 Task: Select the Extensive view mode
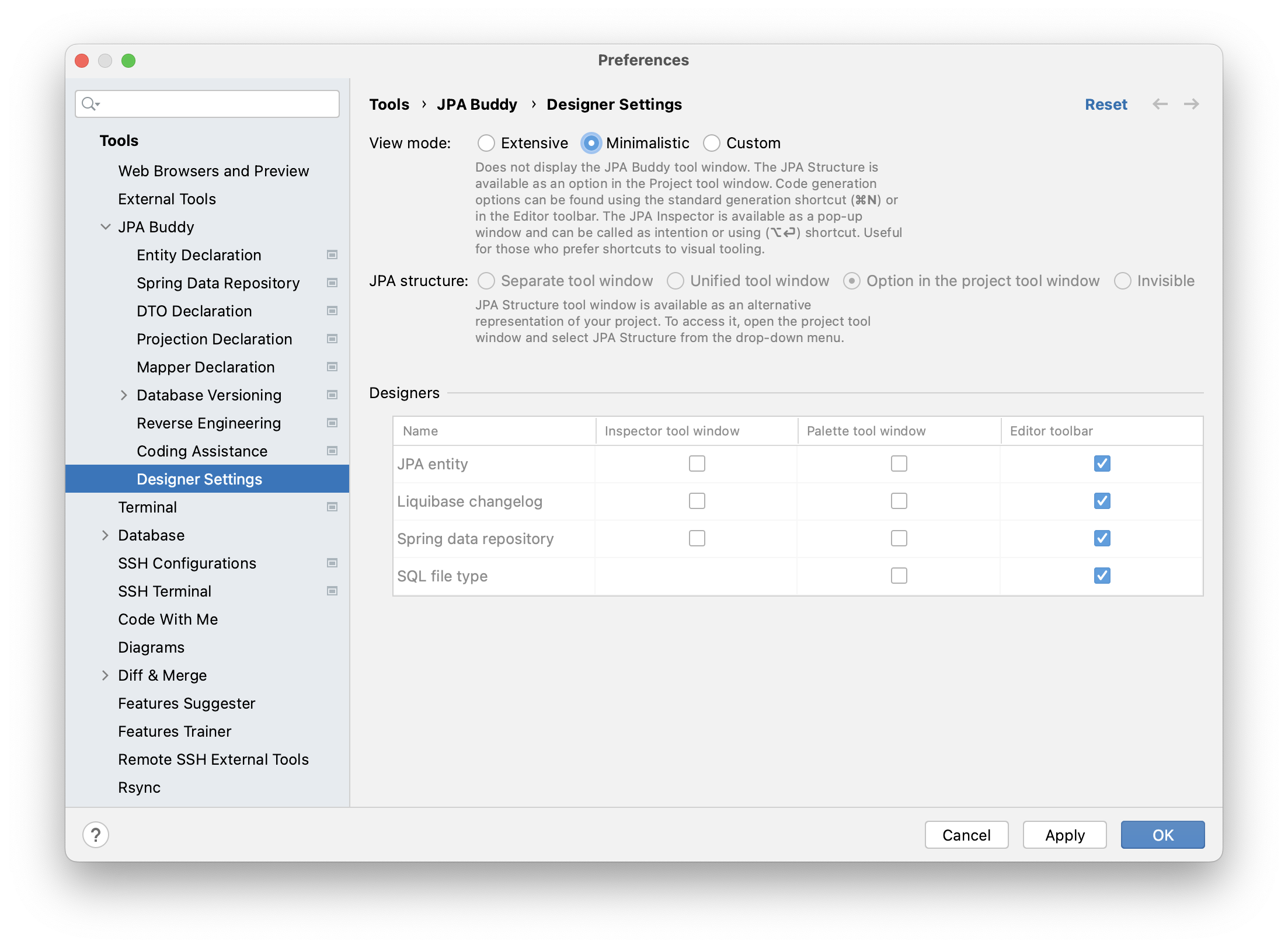coord(488,142)
